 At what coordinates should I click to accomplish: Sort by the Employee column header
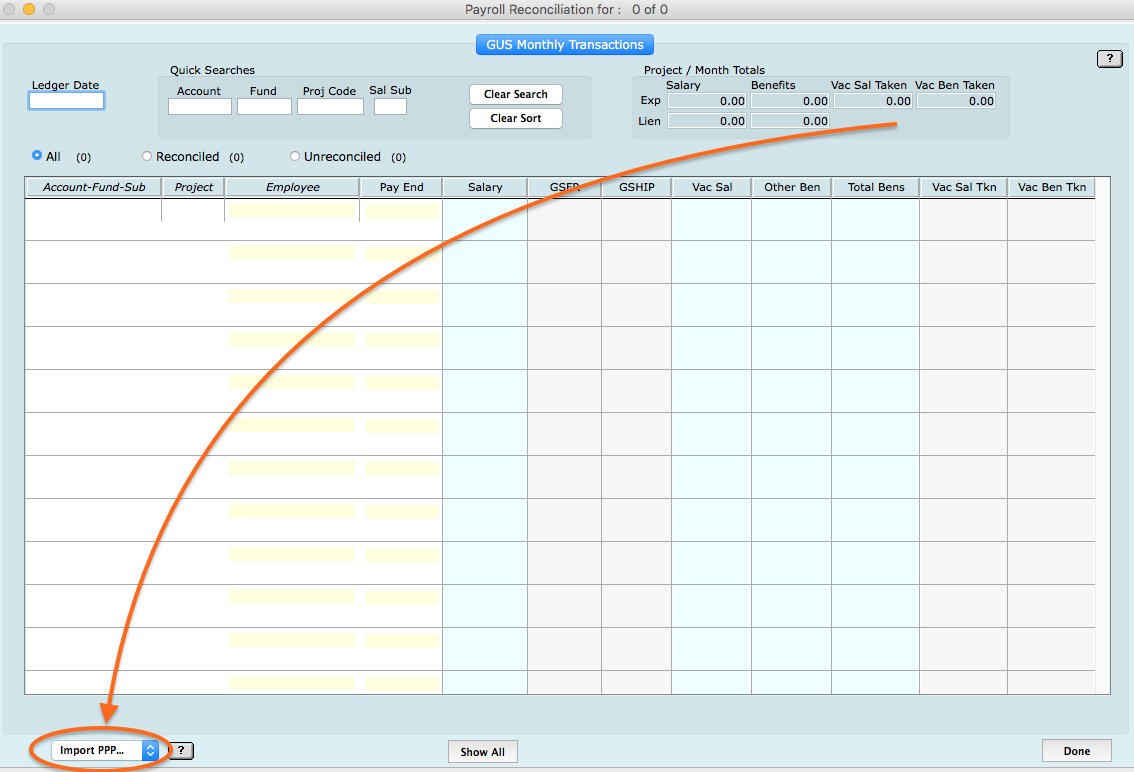click(x=292, y=187)
